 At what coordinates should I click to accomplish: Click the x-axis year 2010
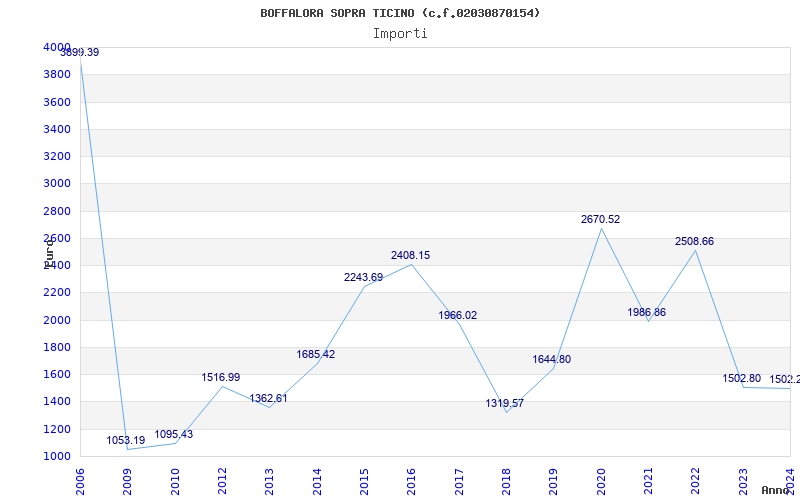[174, 482]
